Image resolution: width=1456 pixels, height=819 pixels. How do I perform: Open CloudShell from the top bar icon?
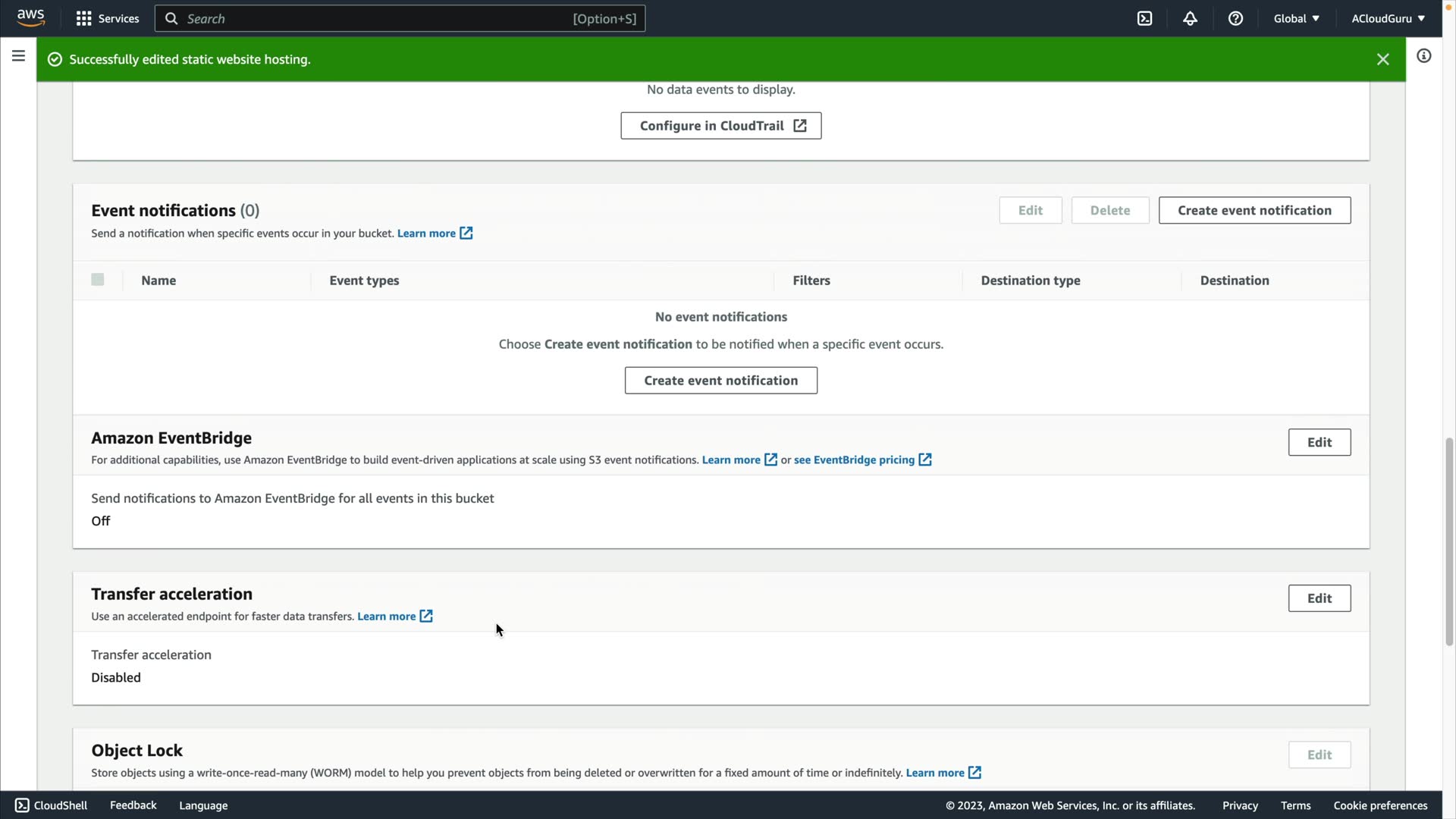click(x=1144, y=18)
